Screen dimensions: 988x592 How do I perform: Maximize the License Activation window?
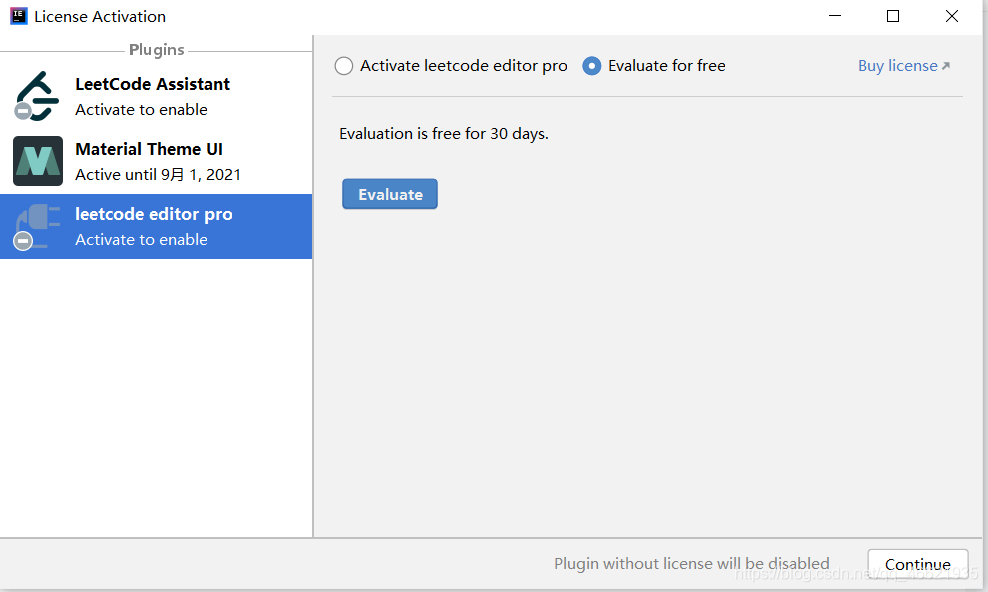893,16
